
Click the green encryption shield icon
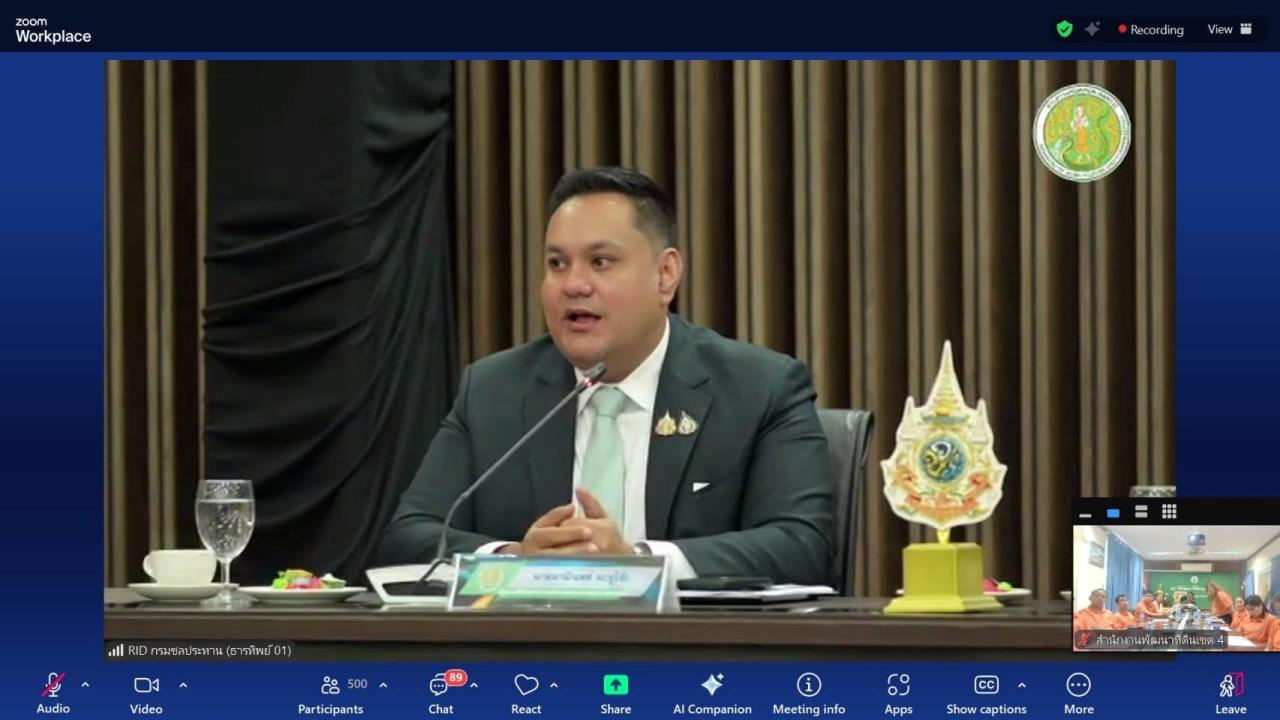click(x=1064, y=29)
